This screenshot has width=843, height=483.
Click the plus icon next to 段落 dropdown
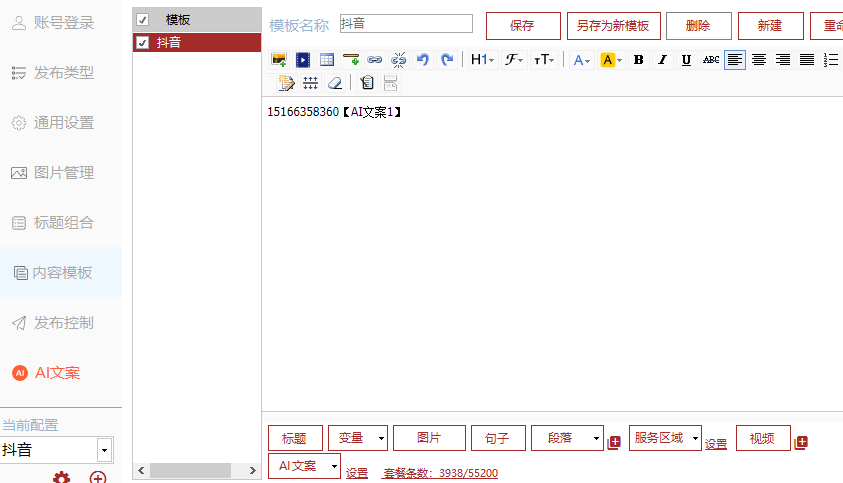tap(614, 442)
